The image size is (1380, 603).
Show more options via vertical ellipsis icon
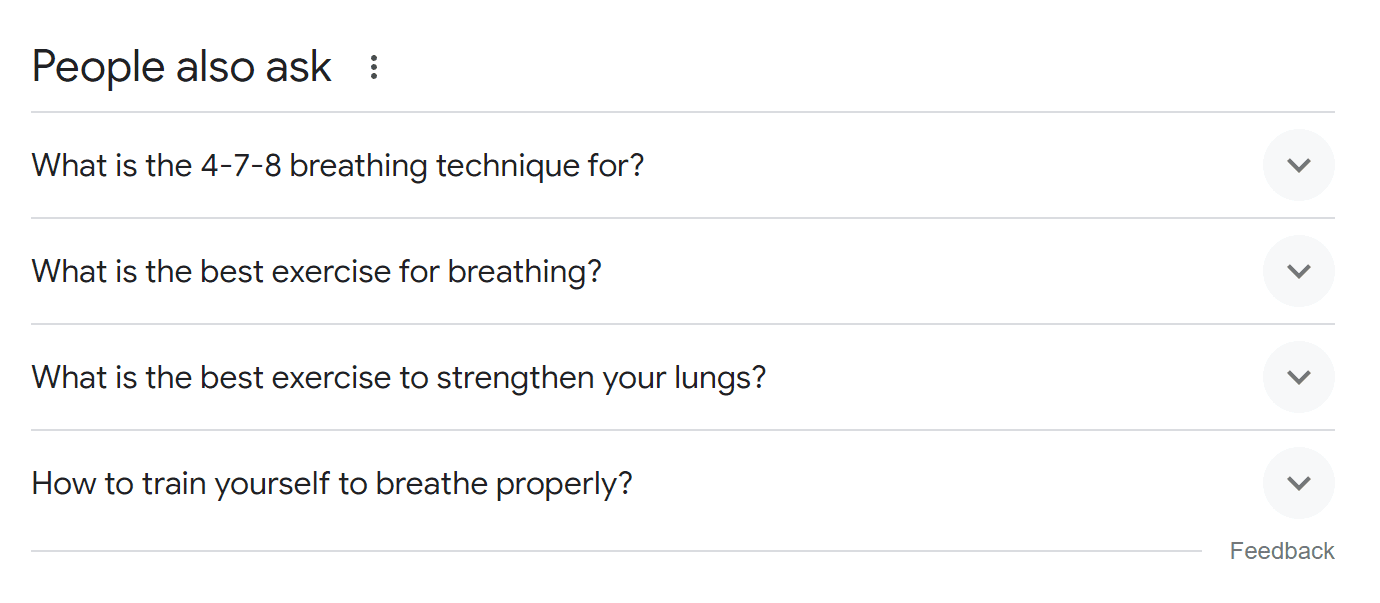pos(373,67)
